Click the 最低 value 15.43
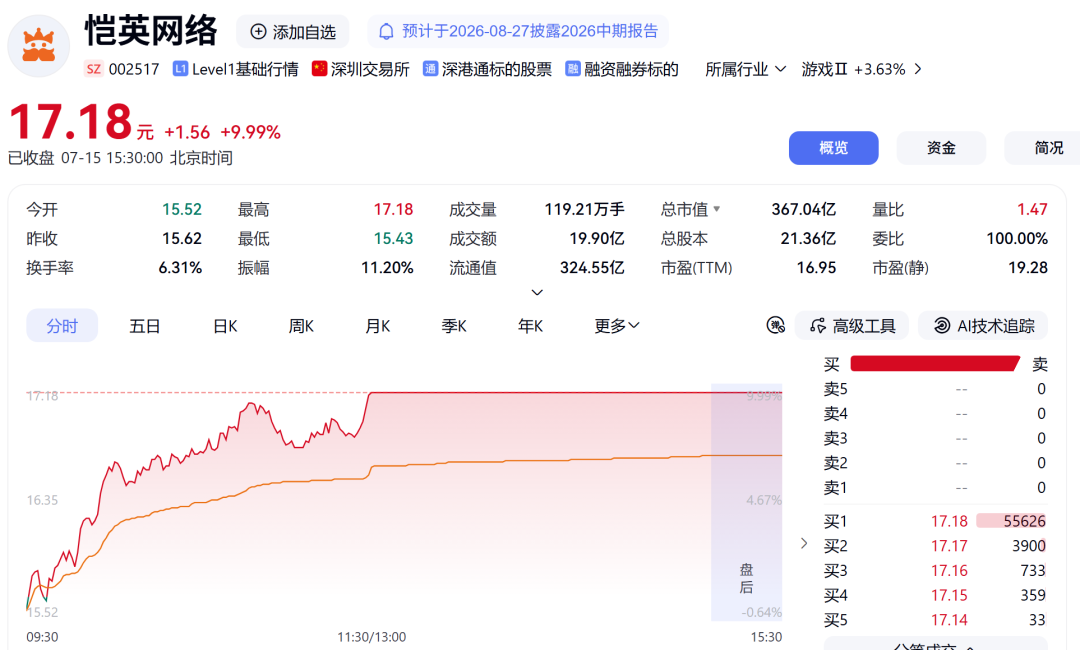The image size is (1080, 650). click(393, 238)
